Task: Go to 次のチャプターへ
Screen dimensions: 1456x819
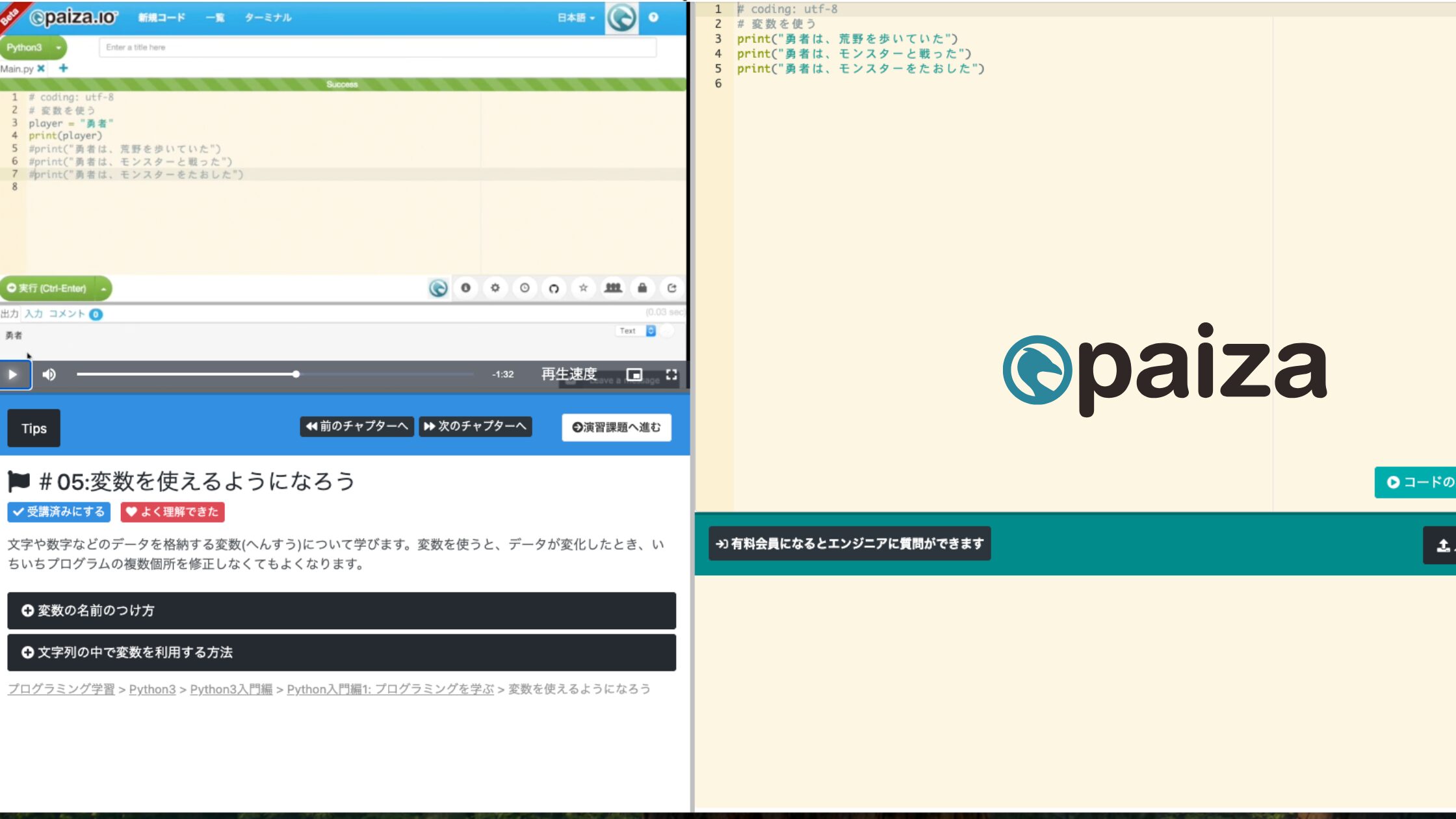Action: [475, 426]
